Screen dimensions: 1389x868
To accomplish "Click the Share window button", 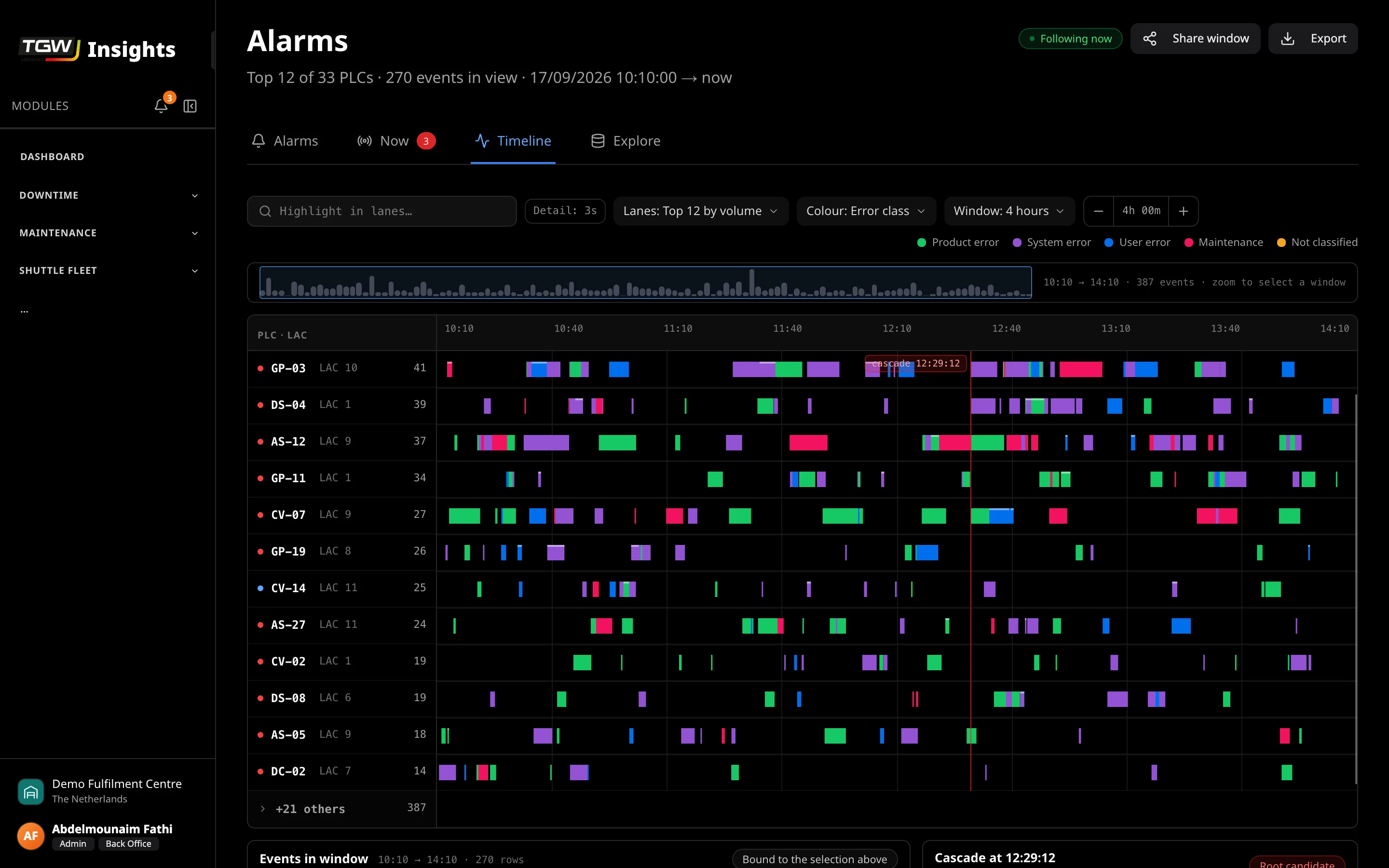I will tap(1195, 39).
